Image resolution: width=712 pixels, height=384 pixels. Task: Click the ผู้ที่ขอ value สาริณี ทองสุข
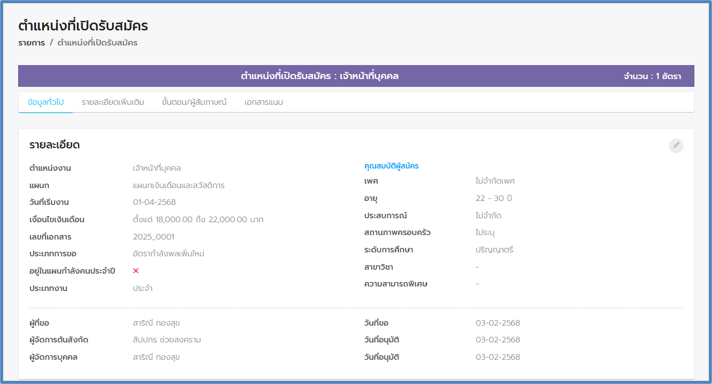[x=156, y=323]
